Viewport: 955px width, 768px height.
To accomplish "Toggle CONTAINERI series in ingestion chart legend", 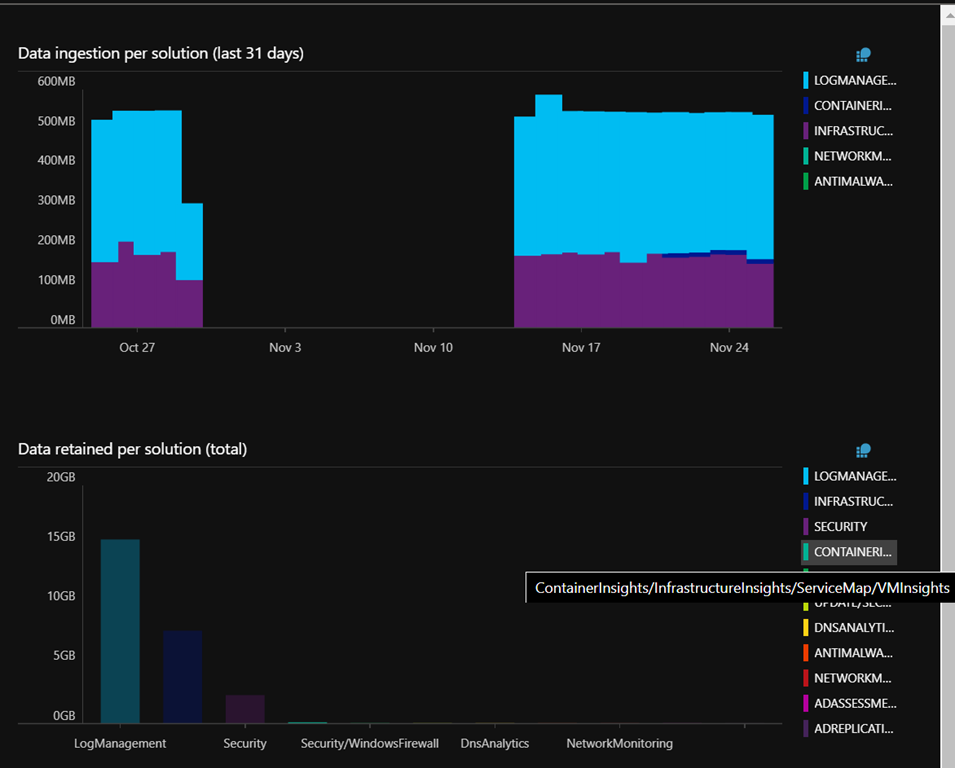I will 852,105.
